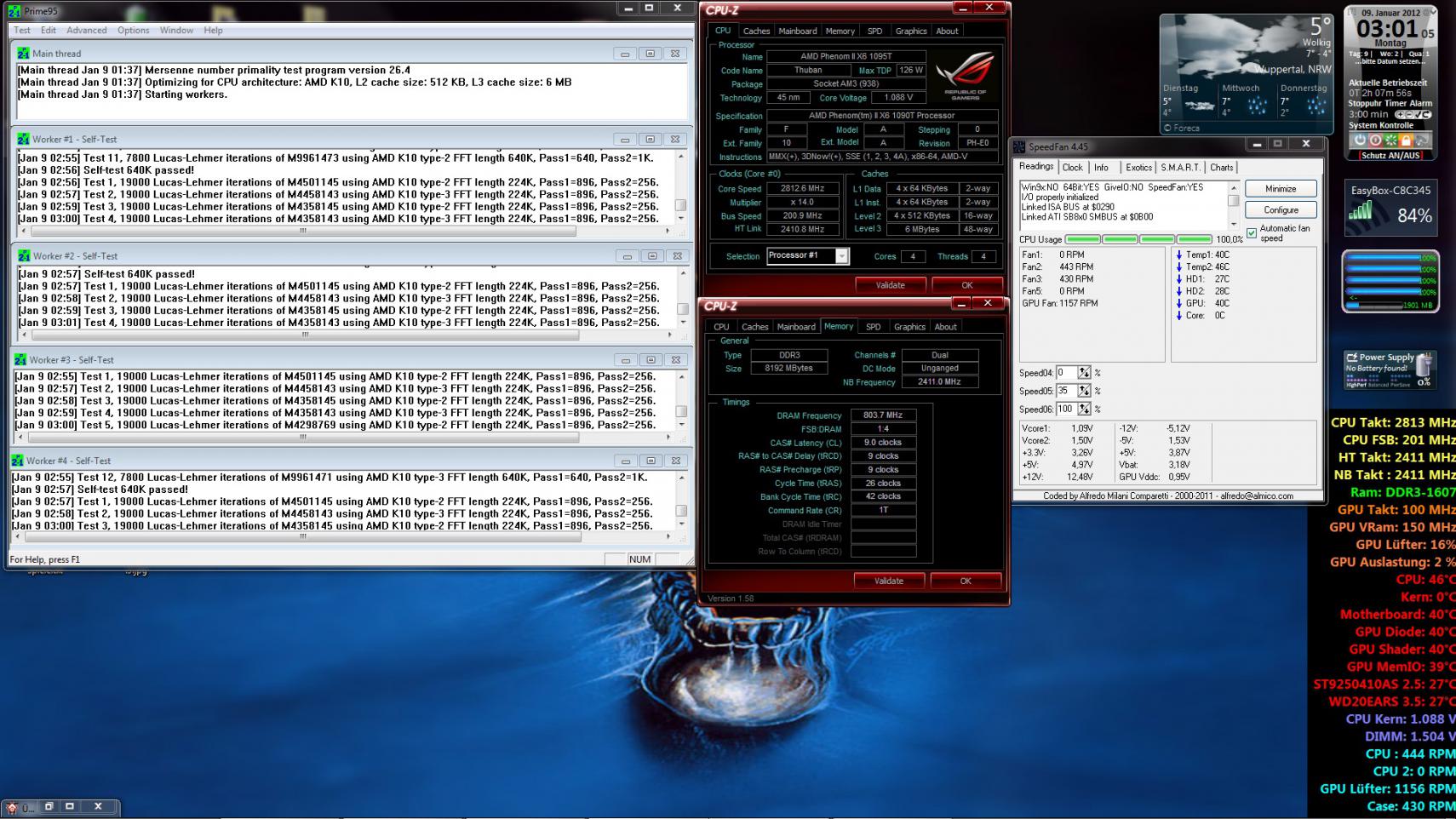1456x819 pixels.
Task: Click the HD1 temperature arrow icon in SpeedFan
Action: point(1178,278)
